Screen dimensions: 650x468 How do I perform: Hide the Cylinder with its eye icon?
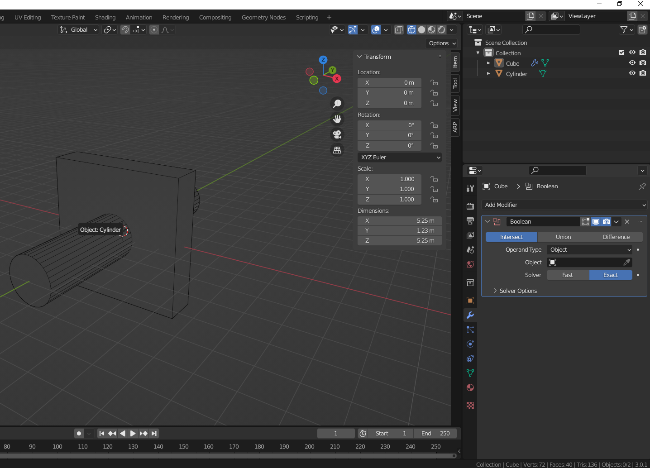[x=632, y=73]
